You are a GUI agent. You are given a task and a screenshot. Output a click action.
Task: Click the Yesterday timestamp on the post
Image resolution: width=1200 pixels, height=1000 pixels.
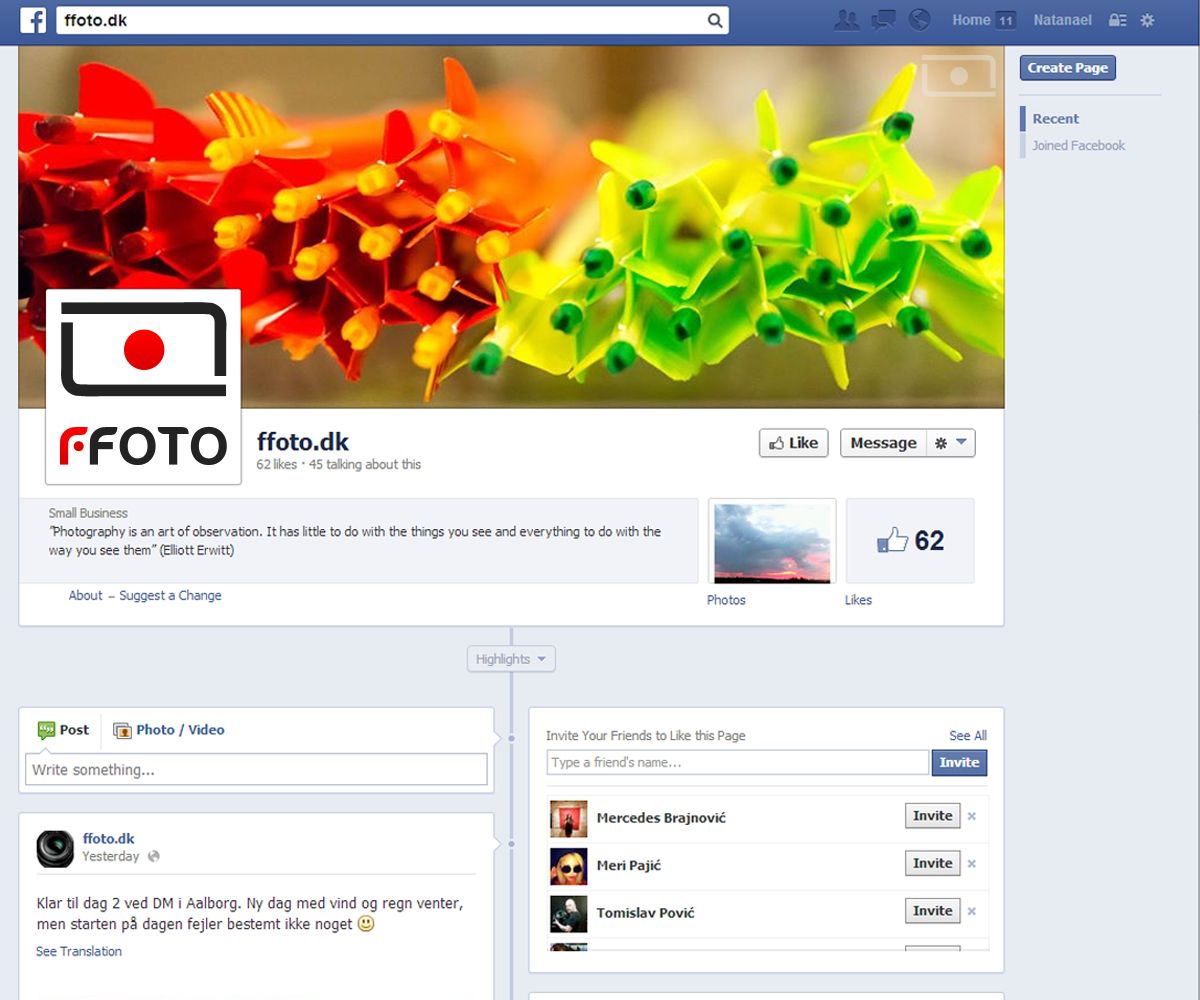click(111, 857)
